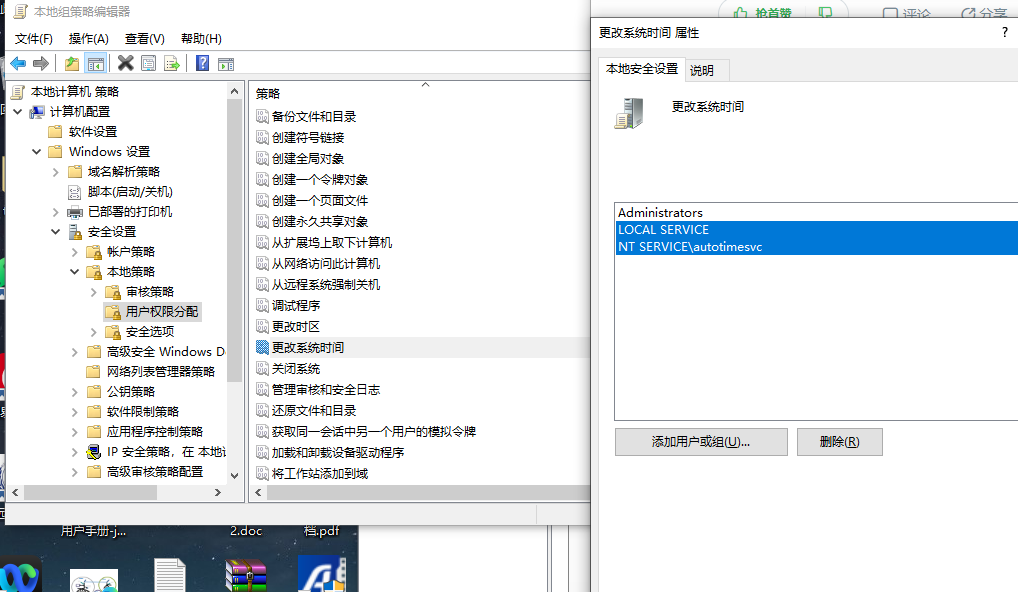This screenshot has height=592, width=1018.
Task: Click the Properties toolbar icon
Action: [149, 64]
